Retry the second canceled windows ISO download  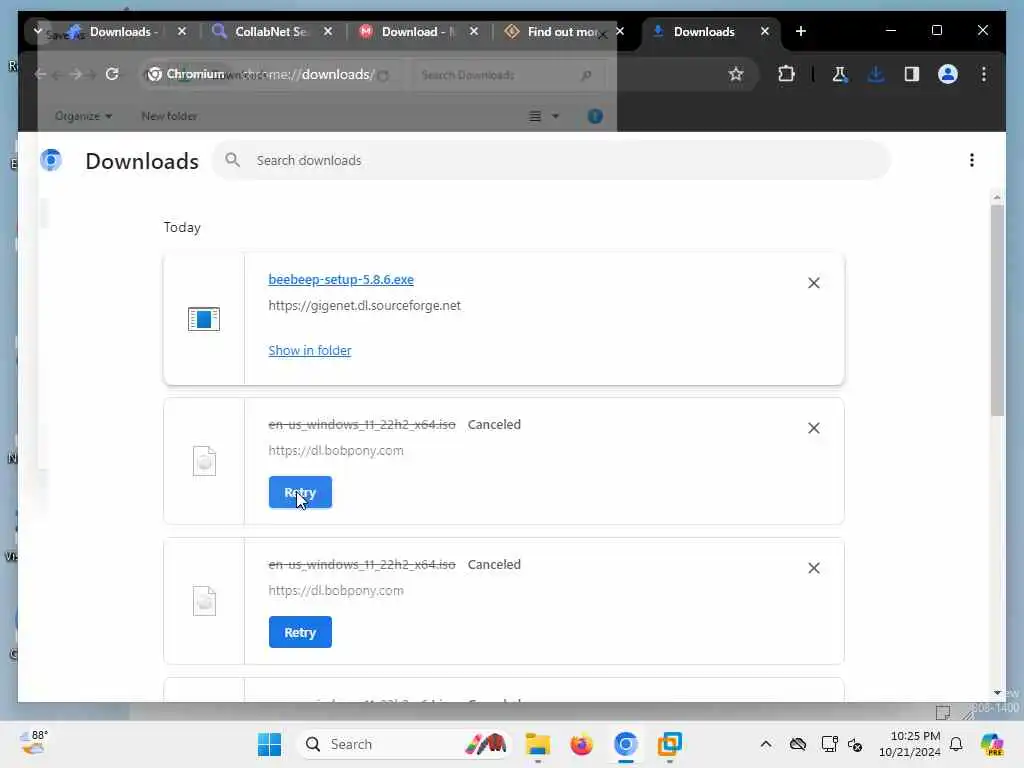(x=300, y=632)
